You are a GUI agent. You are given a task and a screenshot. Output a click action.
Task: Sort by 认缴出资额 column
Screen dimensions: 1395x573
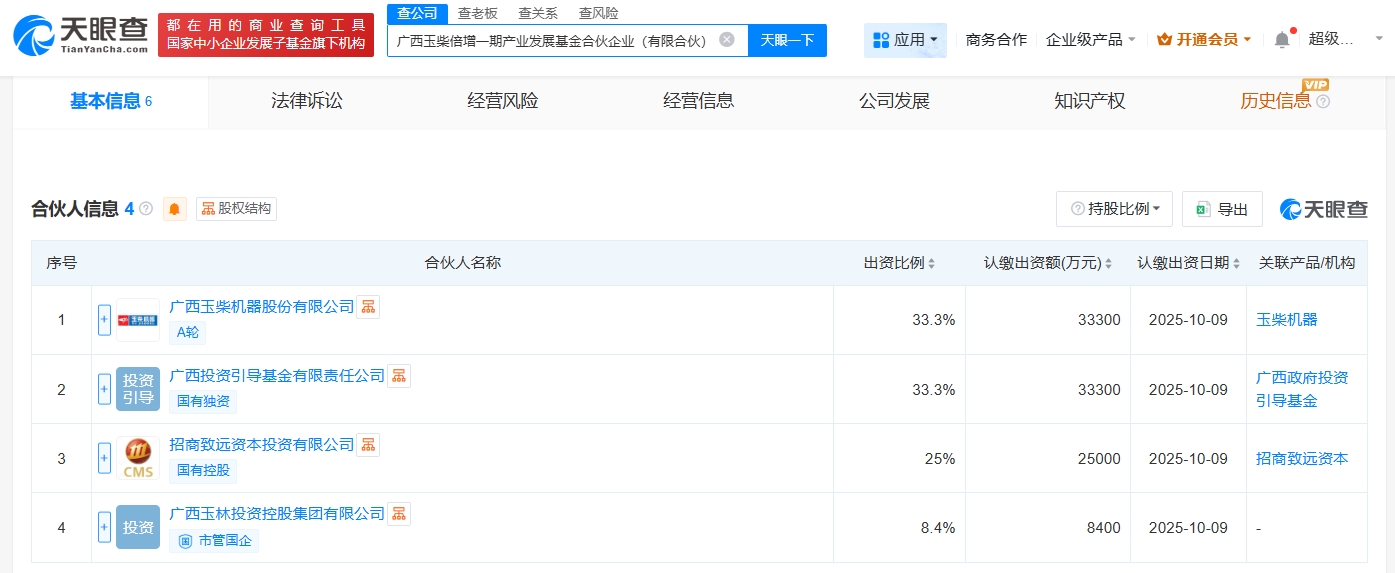pyautogui.click(x=1108, y=264)
